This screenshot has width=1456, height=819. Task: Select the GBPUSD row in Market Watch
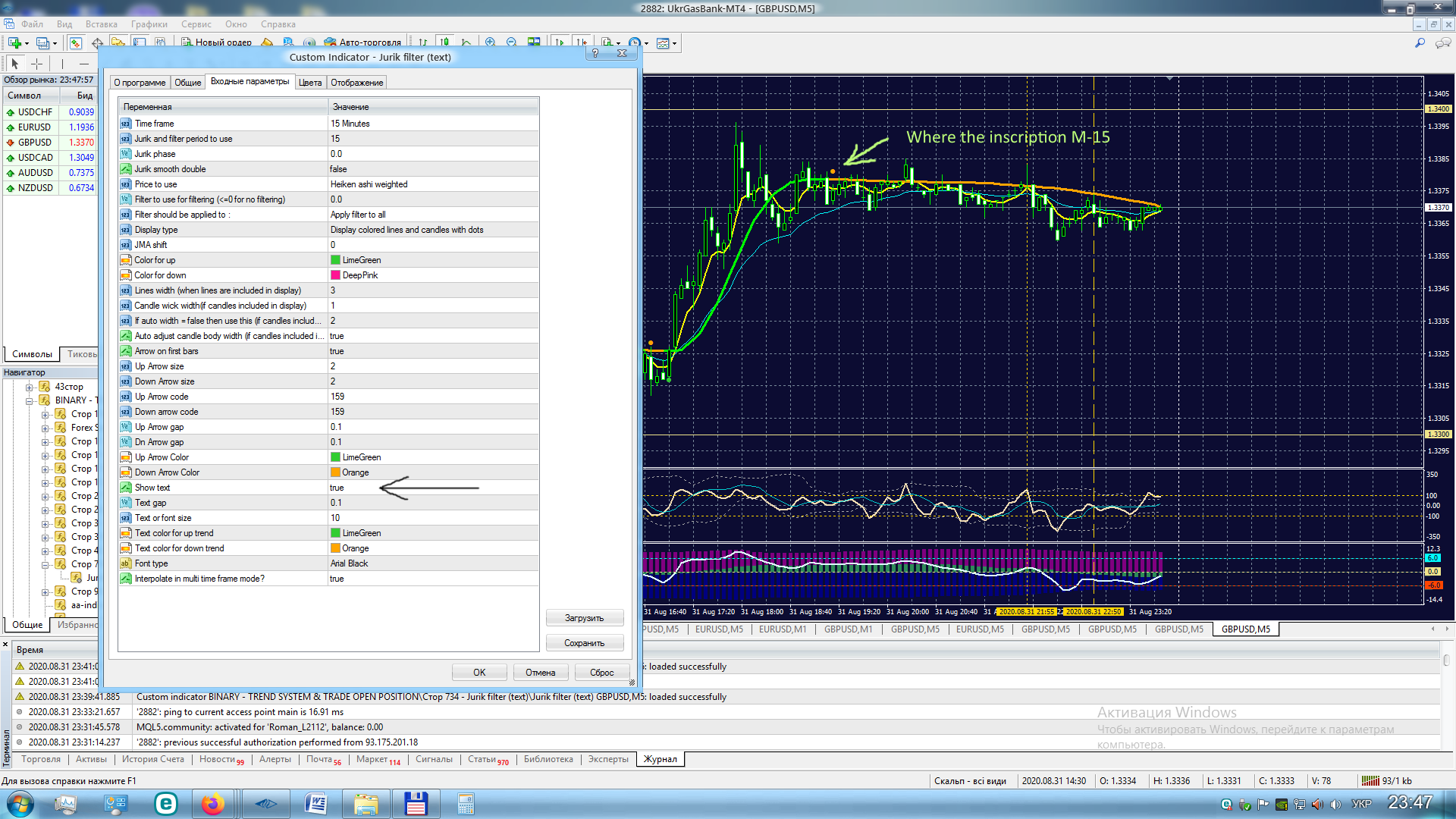click(x=35, y=143)
